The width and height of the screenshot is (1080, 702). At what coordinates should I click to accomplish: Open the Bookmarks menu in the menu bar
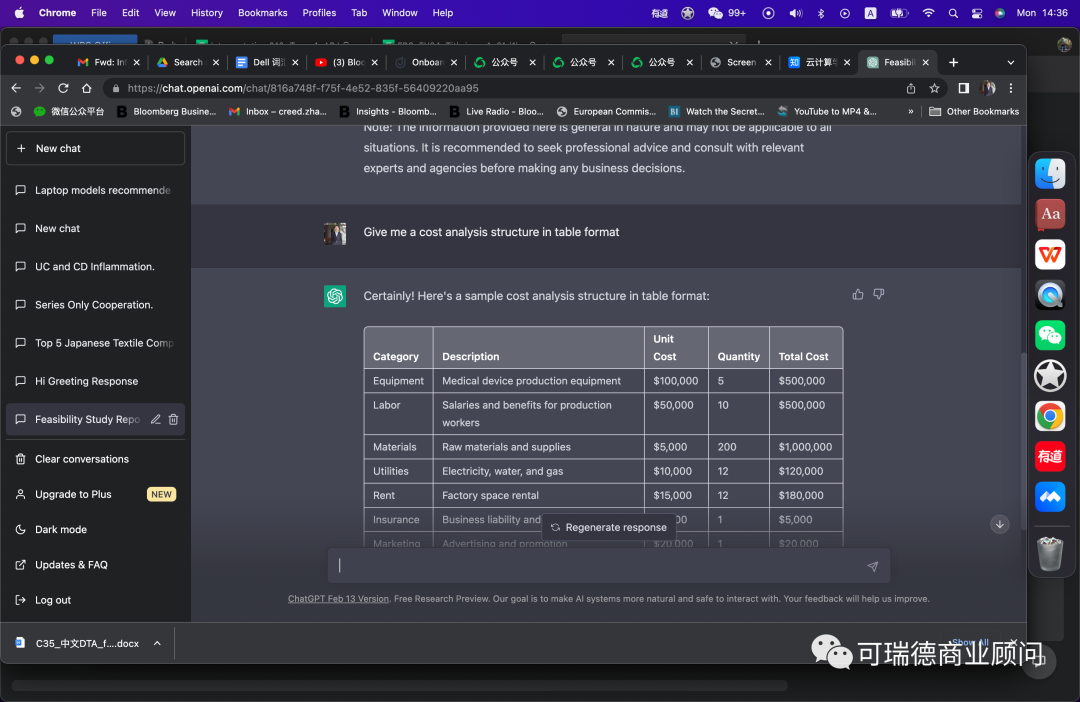[x=262, y=13]
